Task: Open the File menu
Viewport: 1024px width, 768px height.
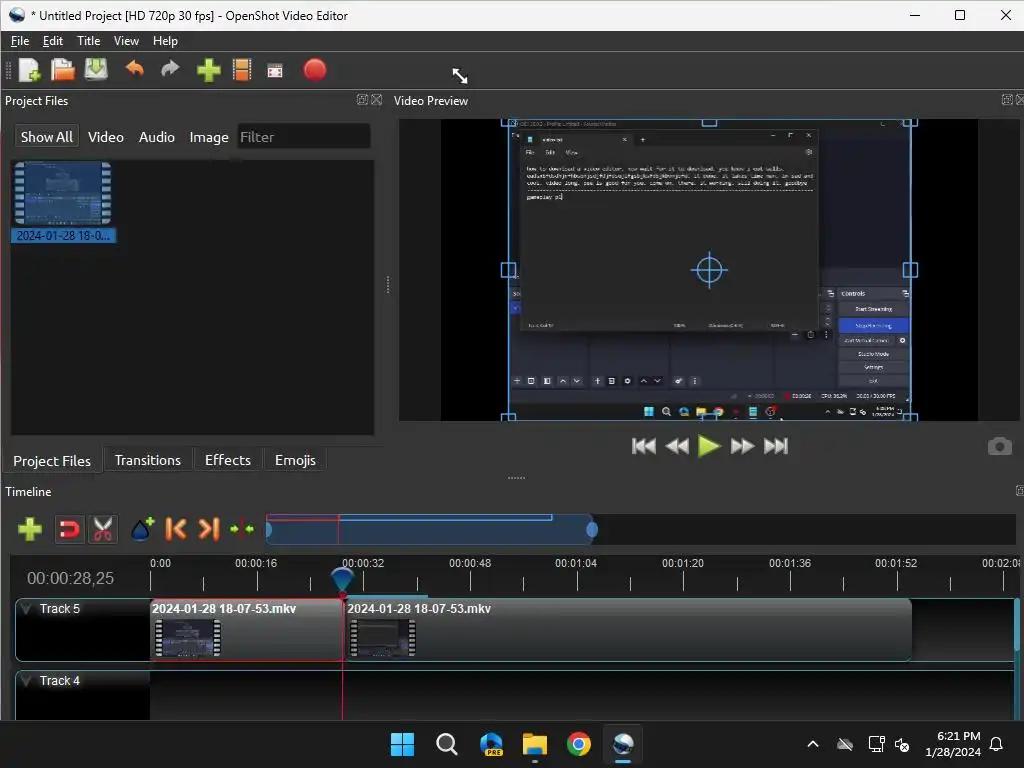Action: click(20, 41)
